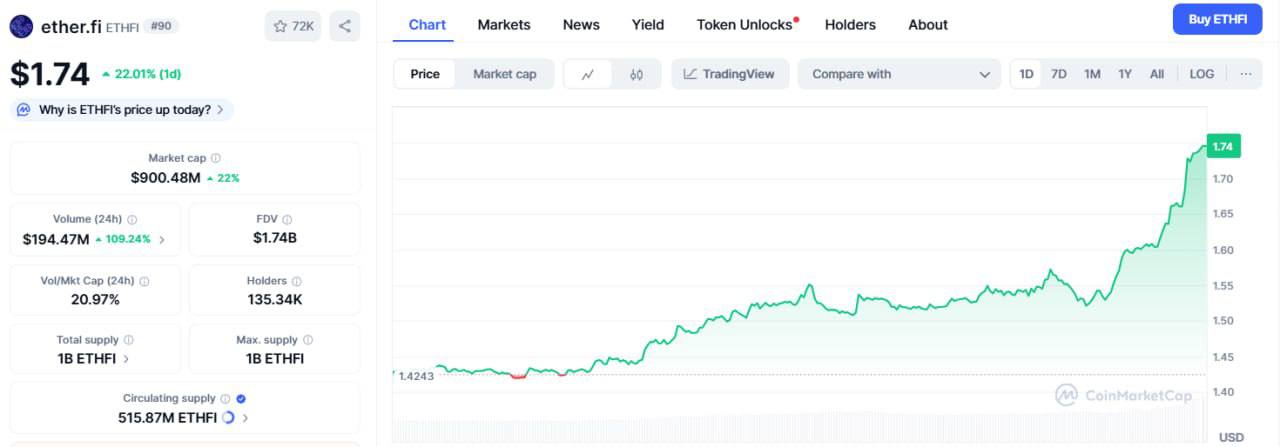Click the star watchlist button showing 72K
This screenshot has width=1280, height=447.
(293, 26)
